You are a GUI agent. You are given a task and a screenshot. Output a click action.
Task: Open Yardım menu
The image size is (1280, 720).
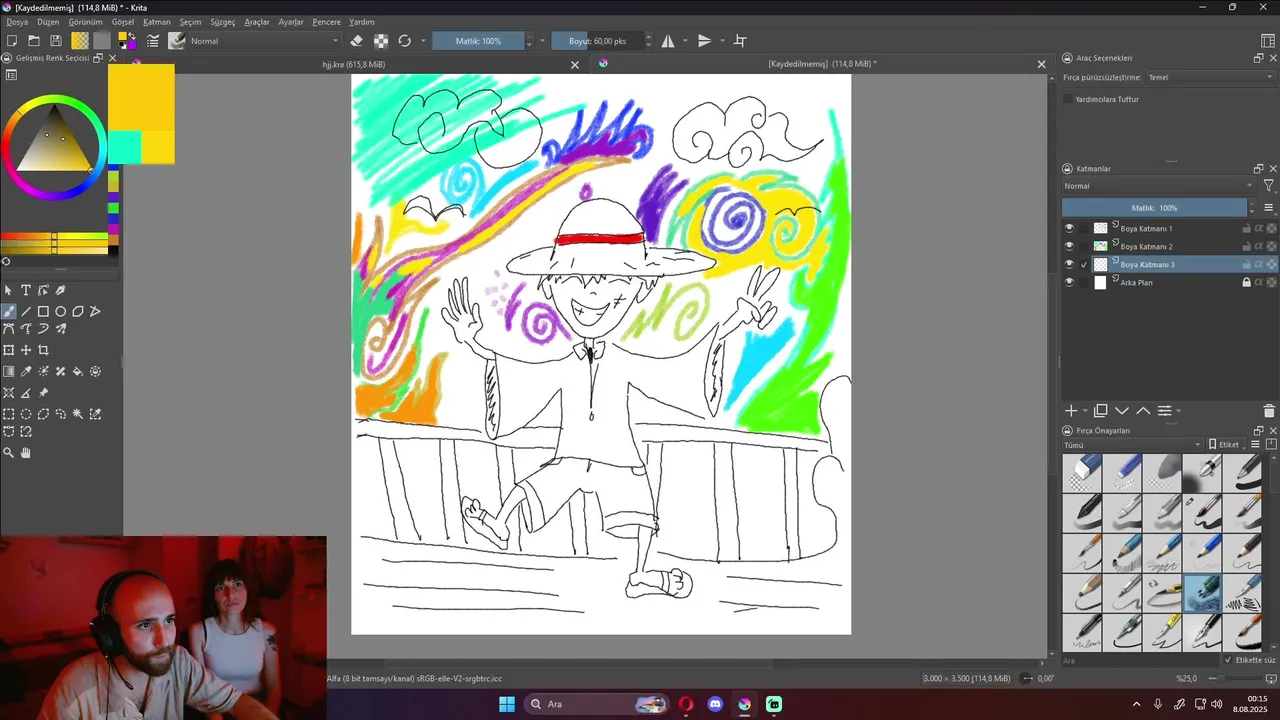click(362, 22)
